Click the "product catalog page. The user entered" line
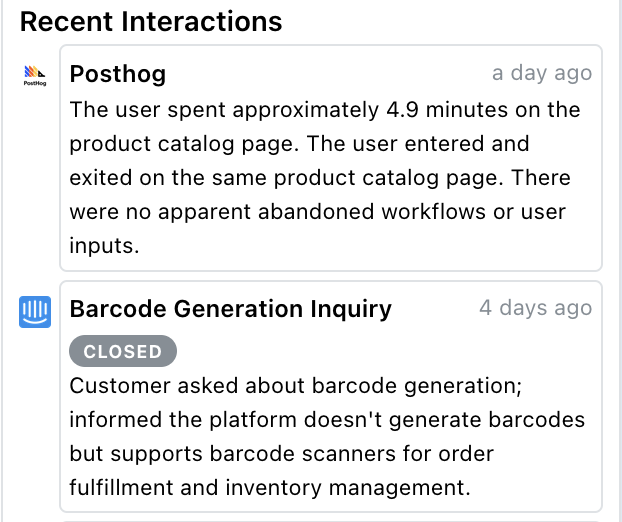Viewport: 622px width, 522px height. pos(299,144)
